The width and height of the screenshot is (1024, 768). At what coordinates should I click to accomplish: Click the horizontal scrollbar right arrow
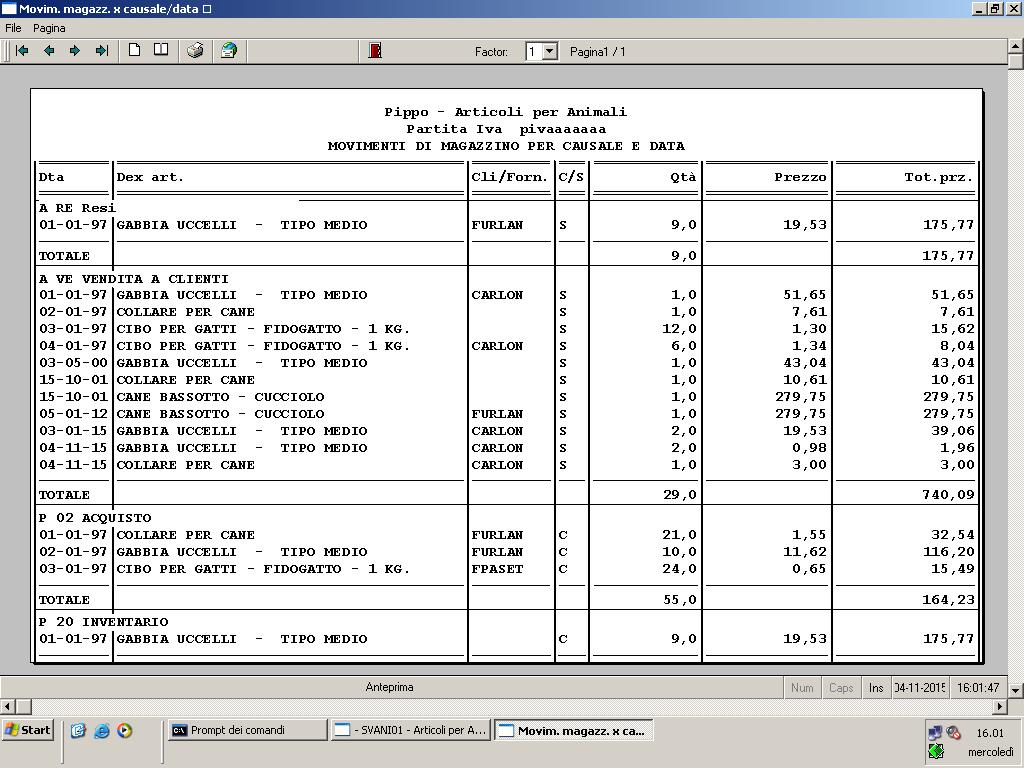click(x=1000, y=706)
